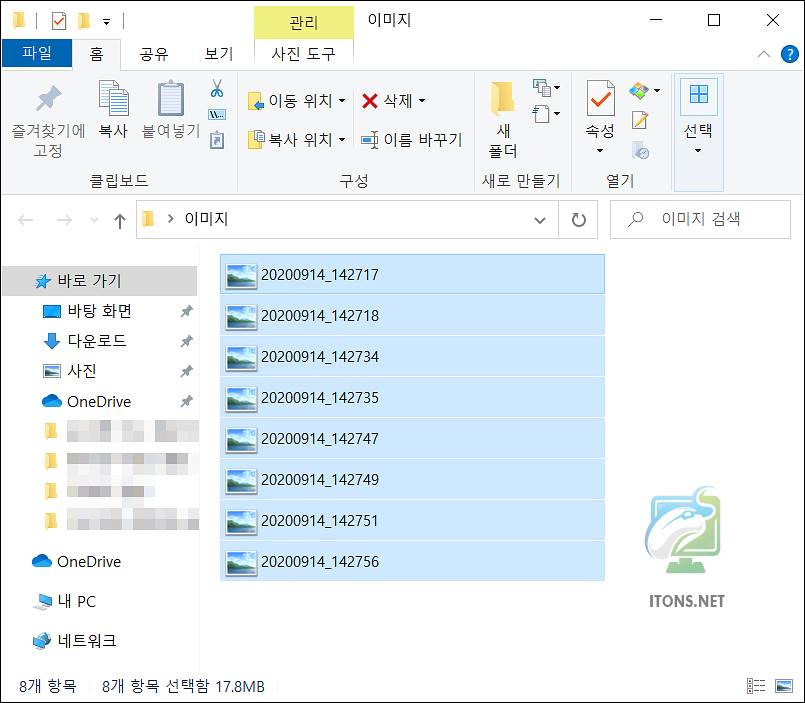Click the Up one level arrow

pos(120,220)
